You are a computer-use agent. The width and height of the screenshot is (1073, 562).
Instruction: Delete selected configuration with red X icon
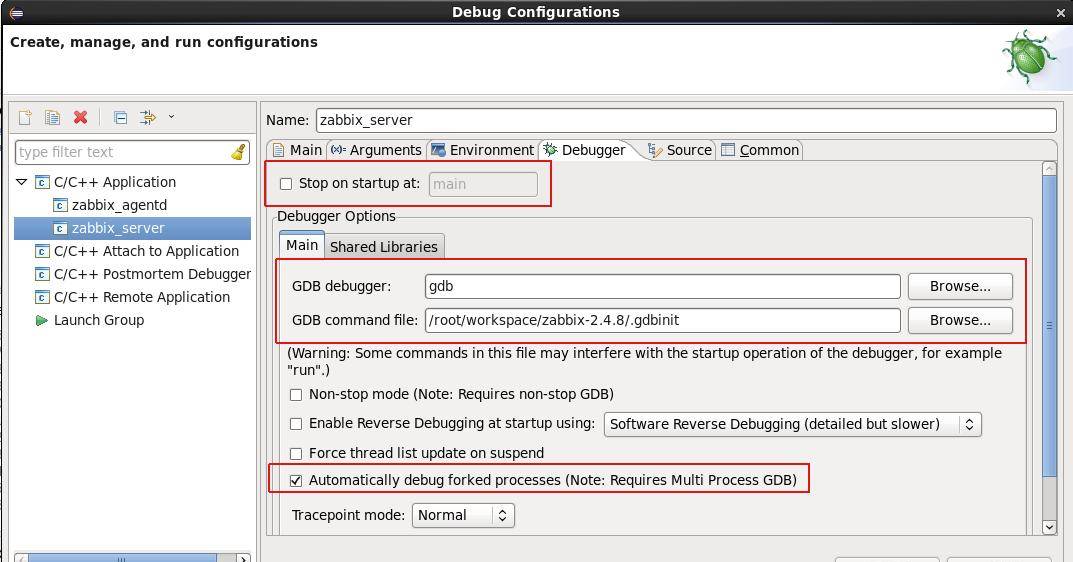80,117
